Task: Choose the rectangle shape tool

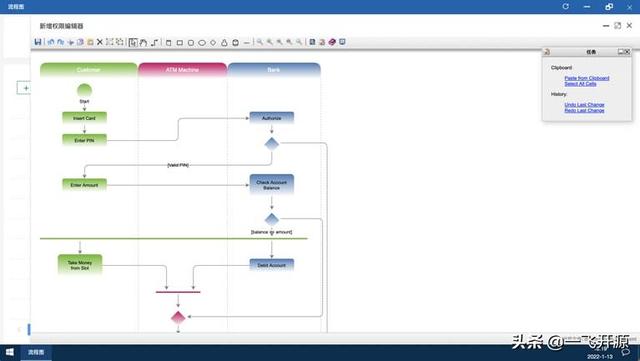Action: pyautogui.click(x=180, y=42)
